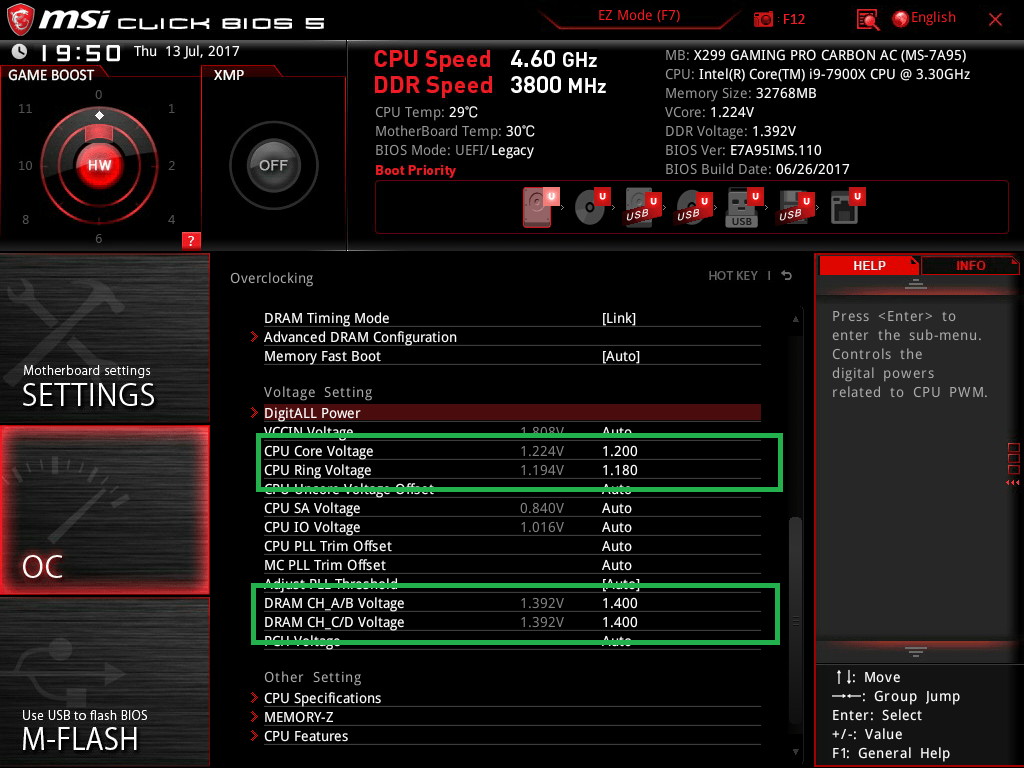Viewport: 1024px width, 768px height.
Task: Edit CPU PLL Trim Offset value
Action: click(616, 545)
